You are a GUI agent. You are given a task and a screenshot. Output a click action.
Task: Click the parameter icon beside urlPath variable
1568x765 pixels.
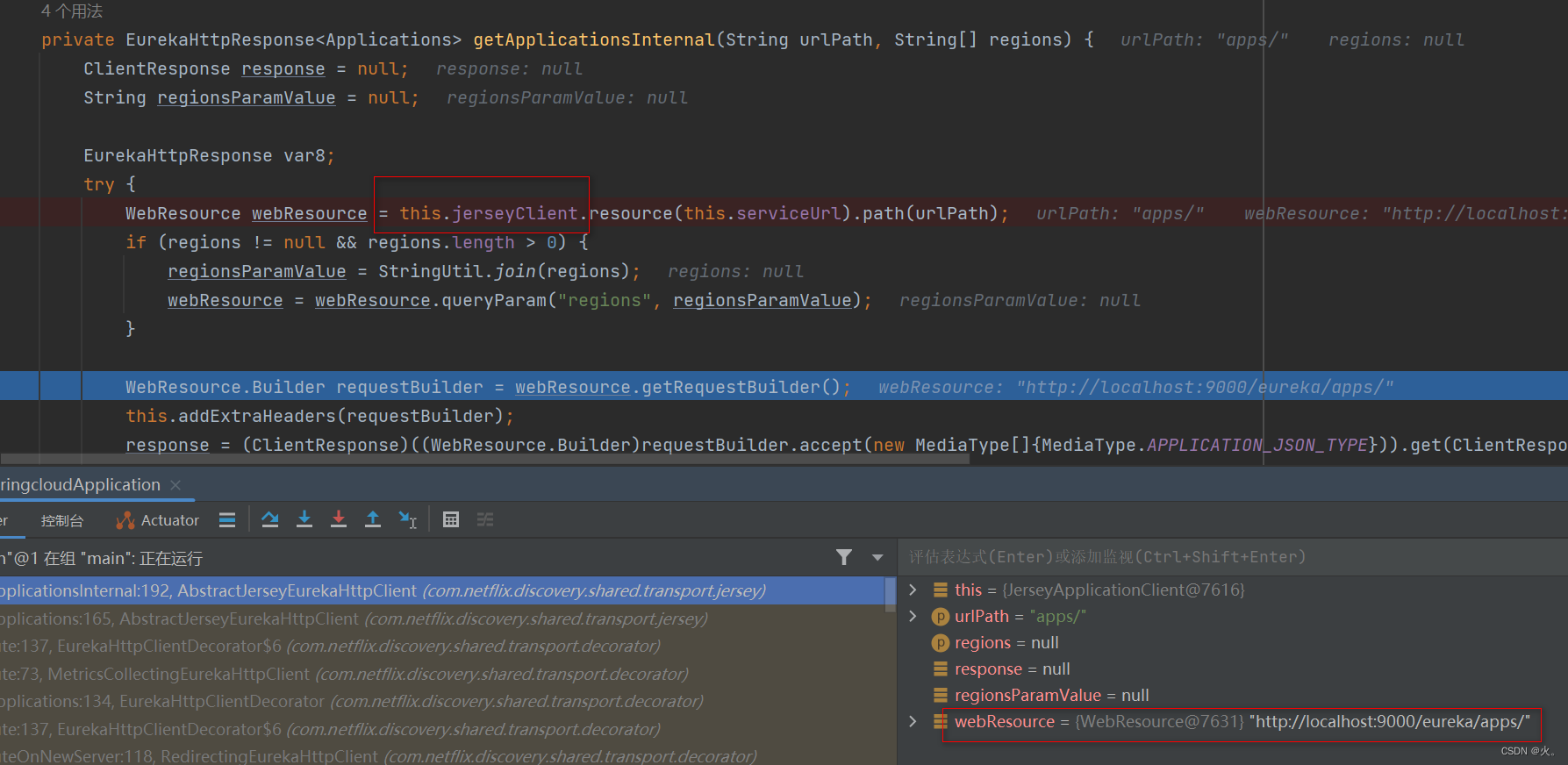[x=940, y=616]
